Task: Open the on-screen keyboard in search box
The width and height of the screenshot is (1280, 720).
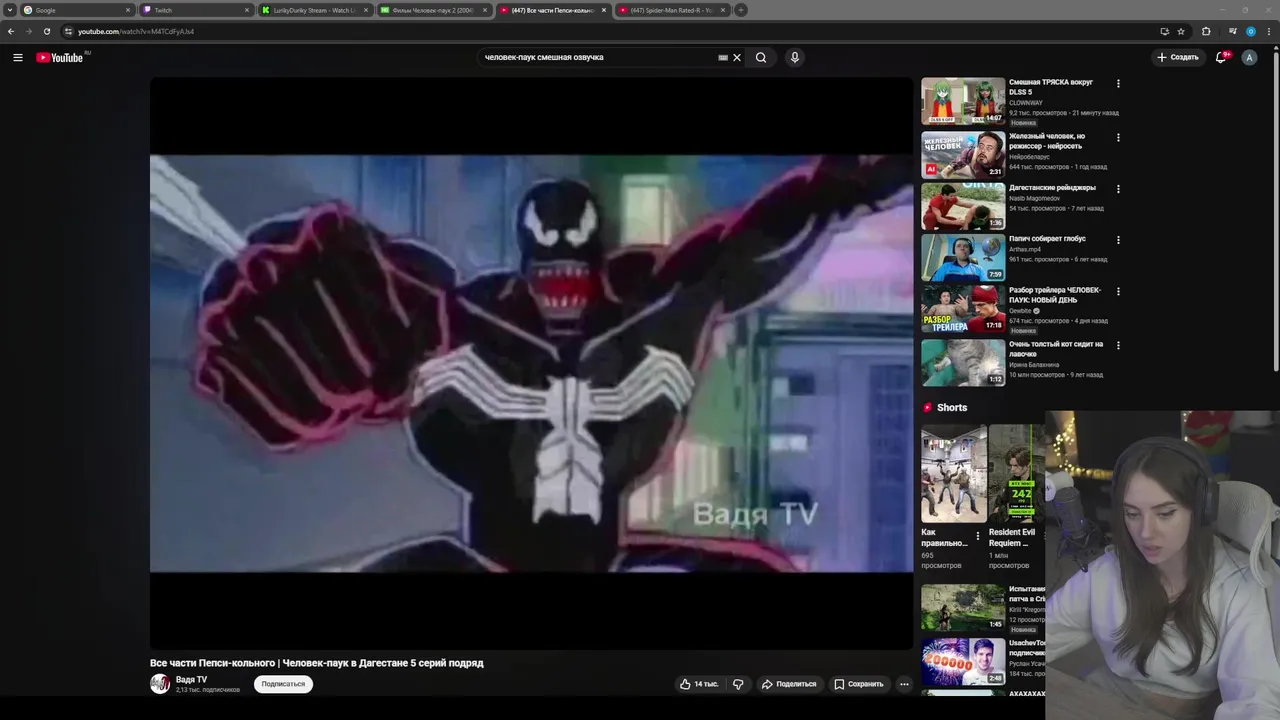Action: [x=723, y=57]
